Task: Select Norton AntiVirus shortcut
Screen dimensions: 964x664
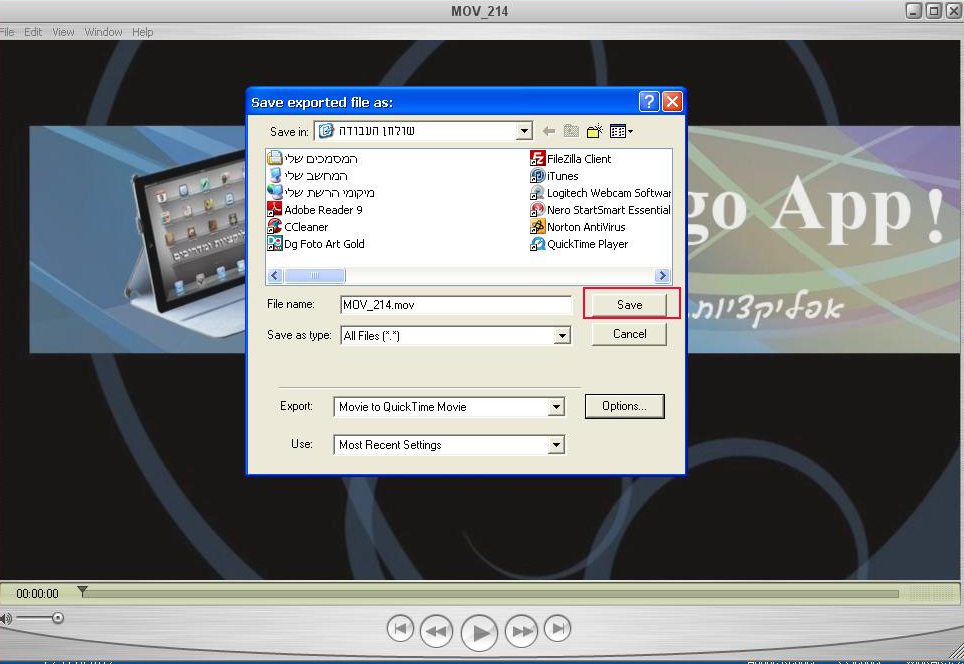Action: [x=578, y=227]
